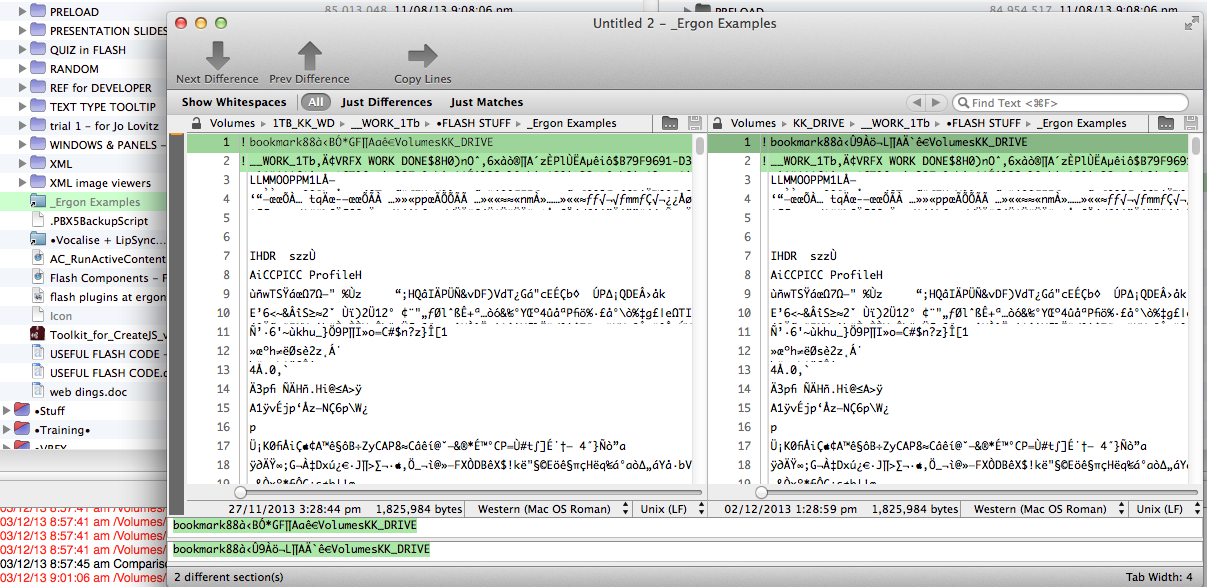
Task: Click the right pane horizontal scrollbar knob
Action: tap(761, 492)
